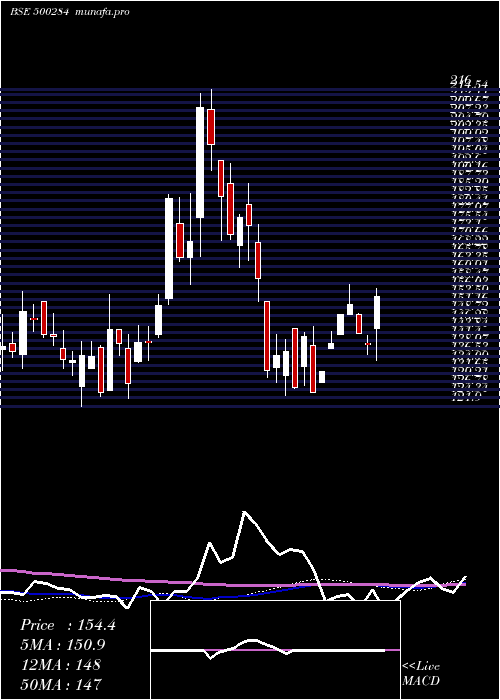Viewport: 500px width, 700px height.
Task: Click the peak of the white indicator line
Action: (244, 512)
